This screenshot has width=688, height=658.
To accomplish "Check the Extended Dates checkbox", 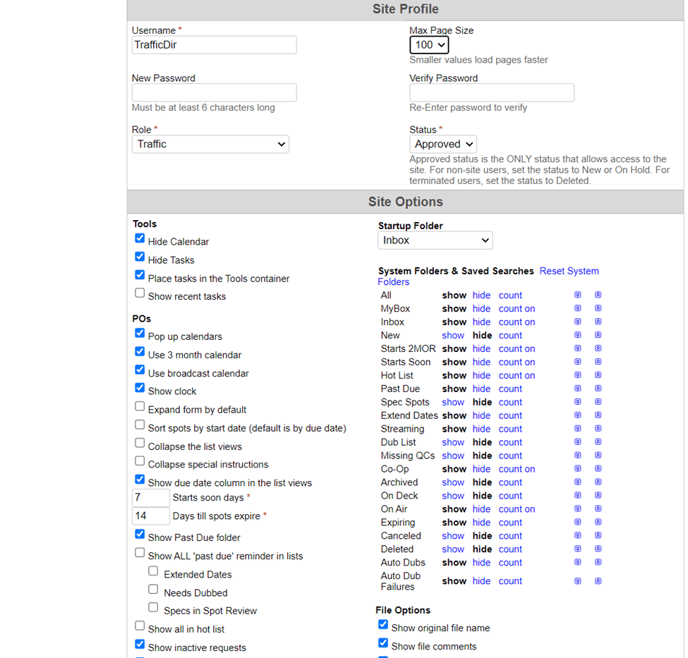I will [x=153, y=571].
